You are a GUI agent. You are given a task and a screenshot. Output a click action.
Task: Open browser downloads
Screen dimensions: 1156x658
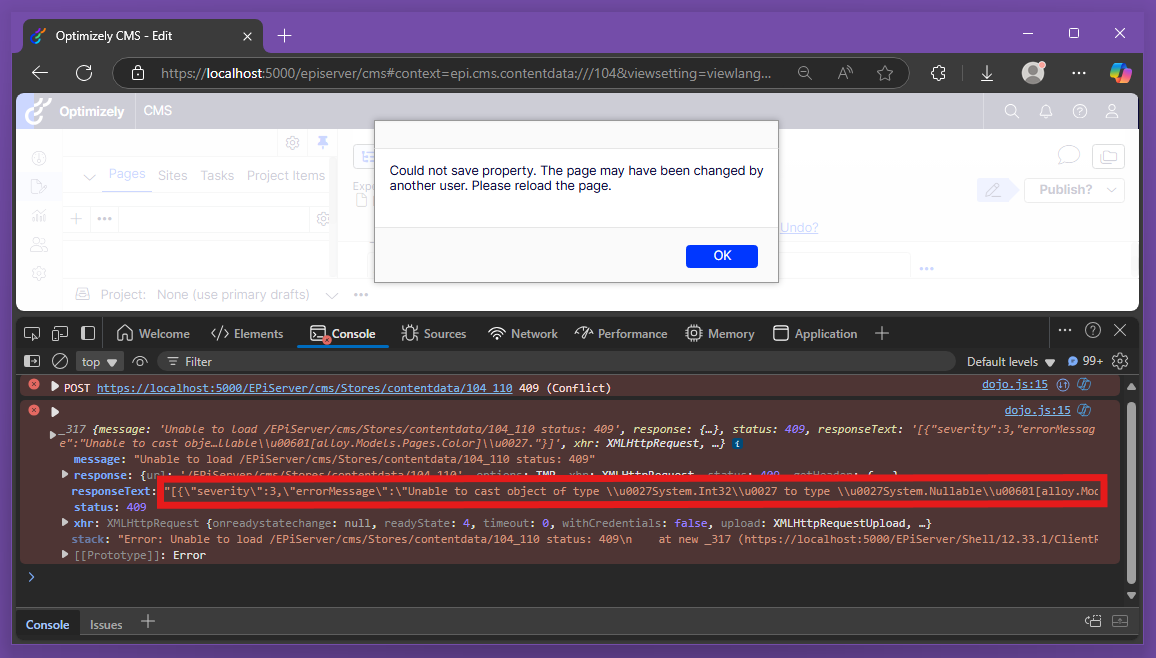[986, 73]
